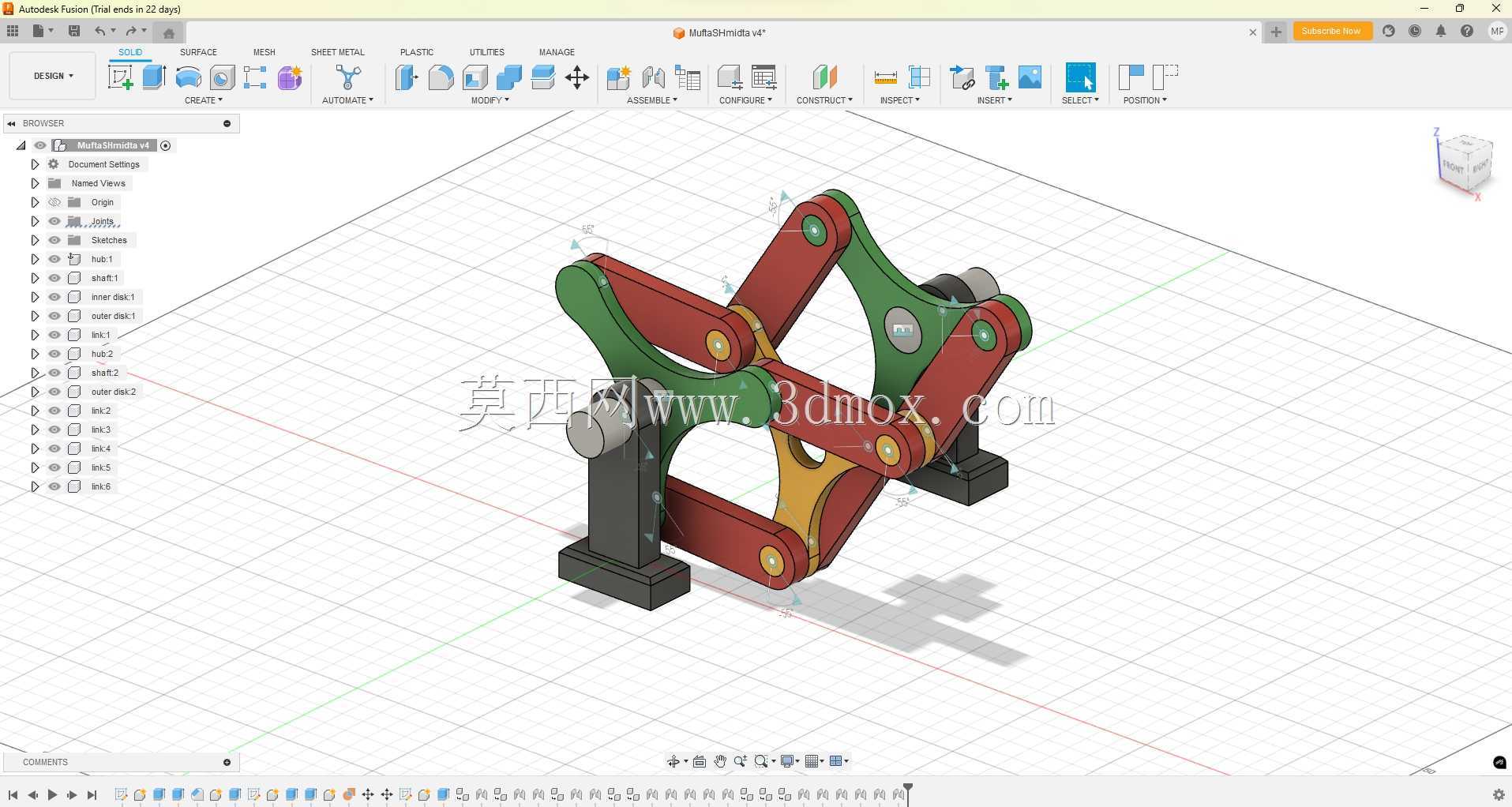The image size is (1512, 807).
Task: Select the Extrude tool
Action: 154,77
